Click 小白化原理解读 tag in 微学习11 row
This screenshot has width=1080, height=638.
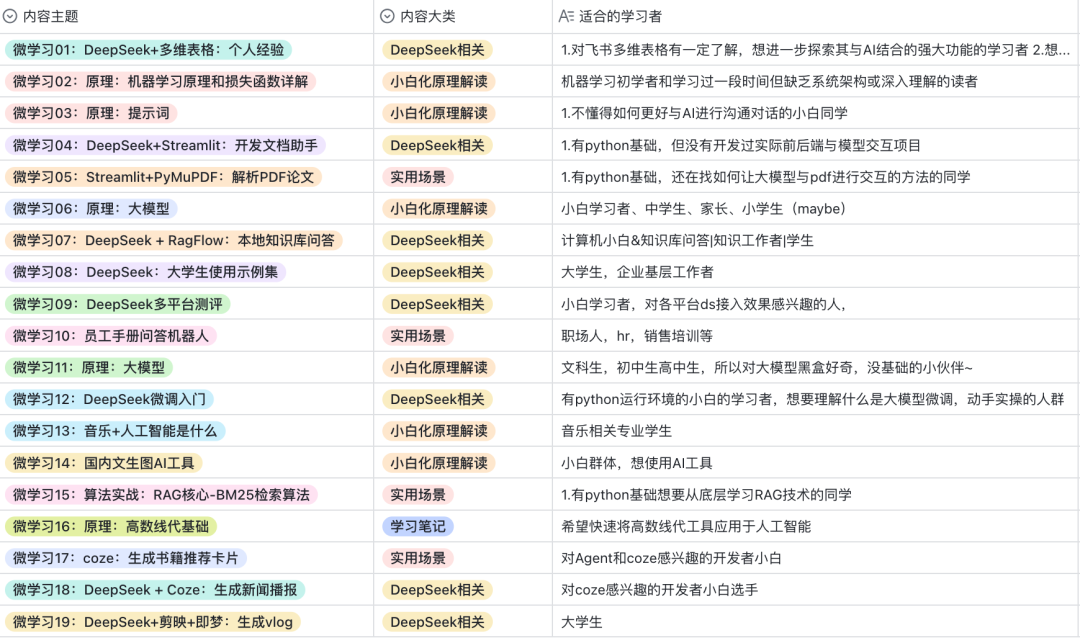(439, 367)
